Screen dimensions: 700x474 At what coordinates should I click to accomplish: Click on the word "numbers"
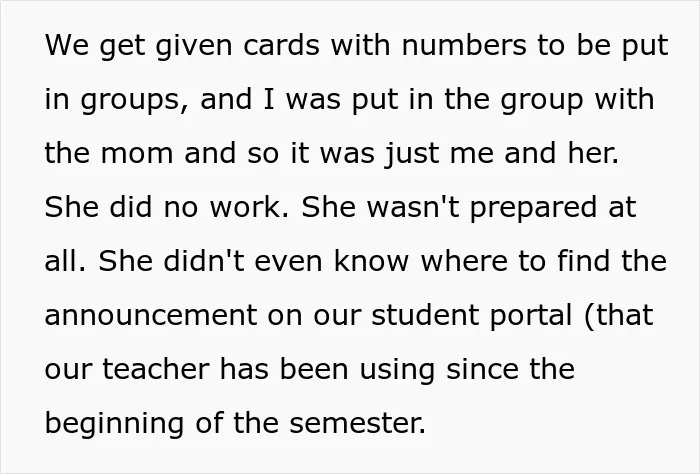click(464, 46)
